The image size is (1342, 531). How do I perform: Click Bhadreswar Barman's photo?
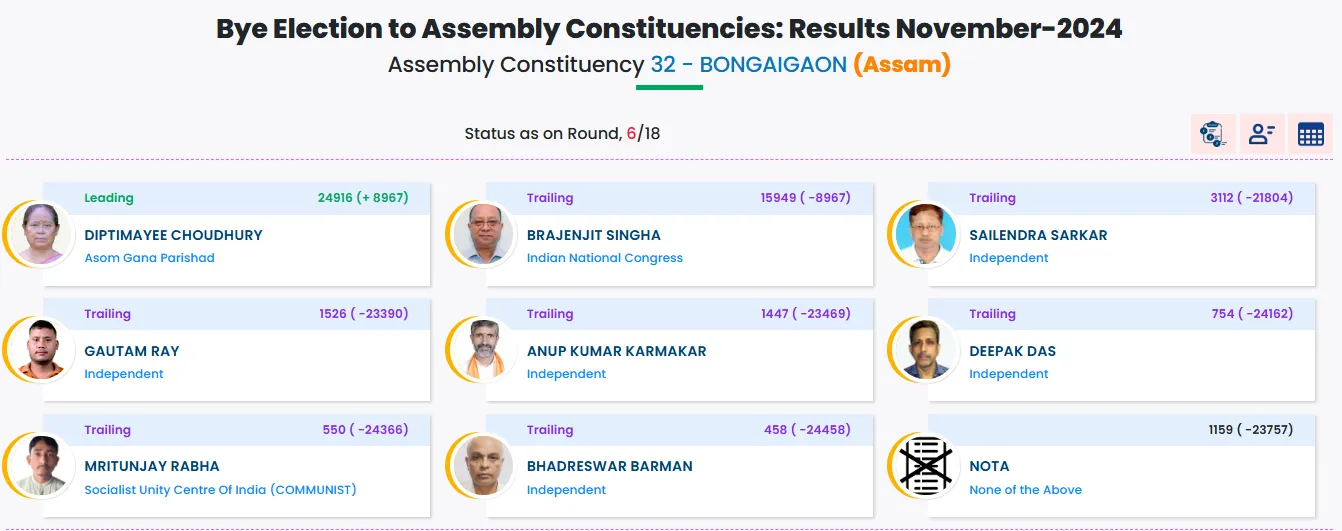click(483, 467)
